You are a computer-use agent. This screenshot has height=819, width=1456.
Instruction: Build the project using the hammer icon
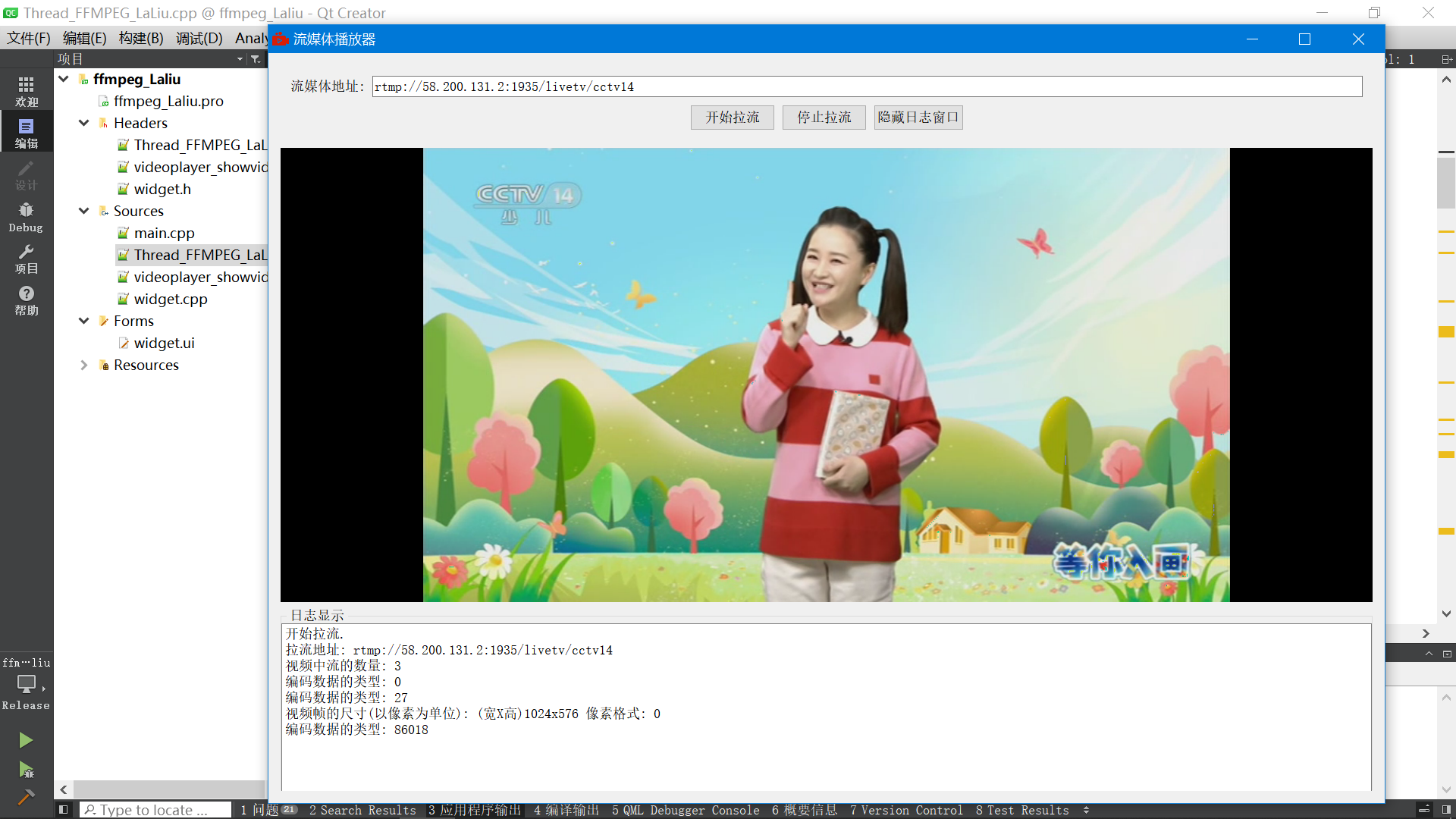tap(26, 798)
